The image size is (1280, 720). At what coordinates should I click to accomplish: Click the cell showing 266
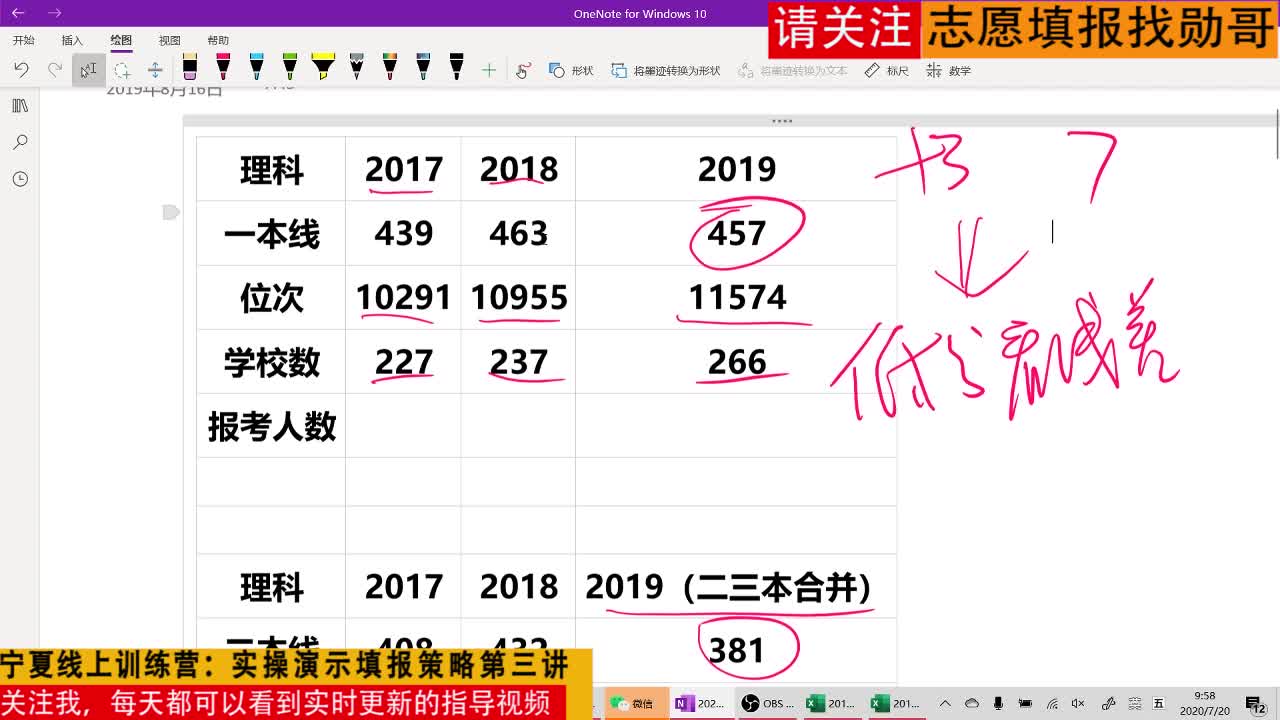tap(737, 362)
